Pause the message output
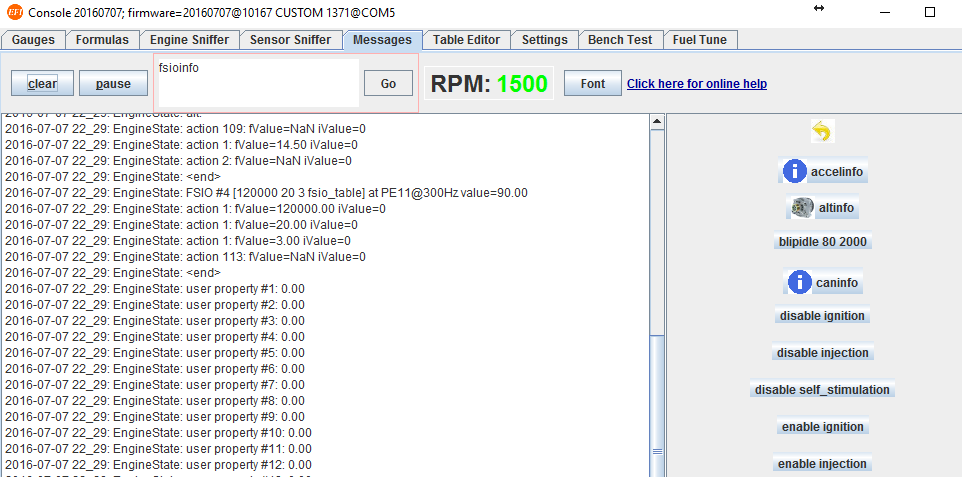The image size is (962, 477). 113,84
